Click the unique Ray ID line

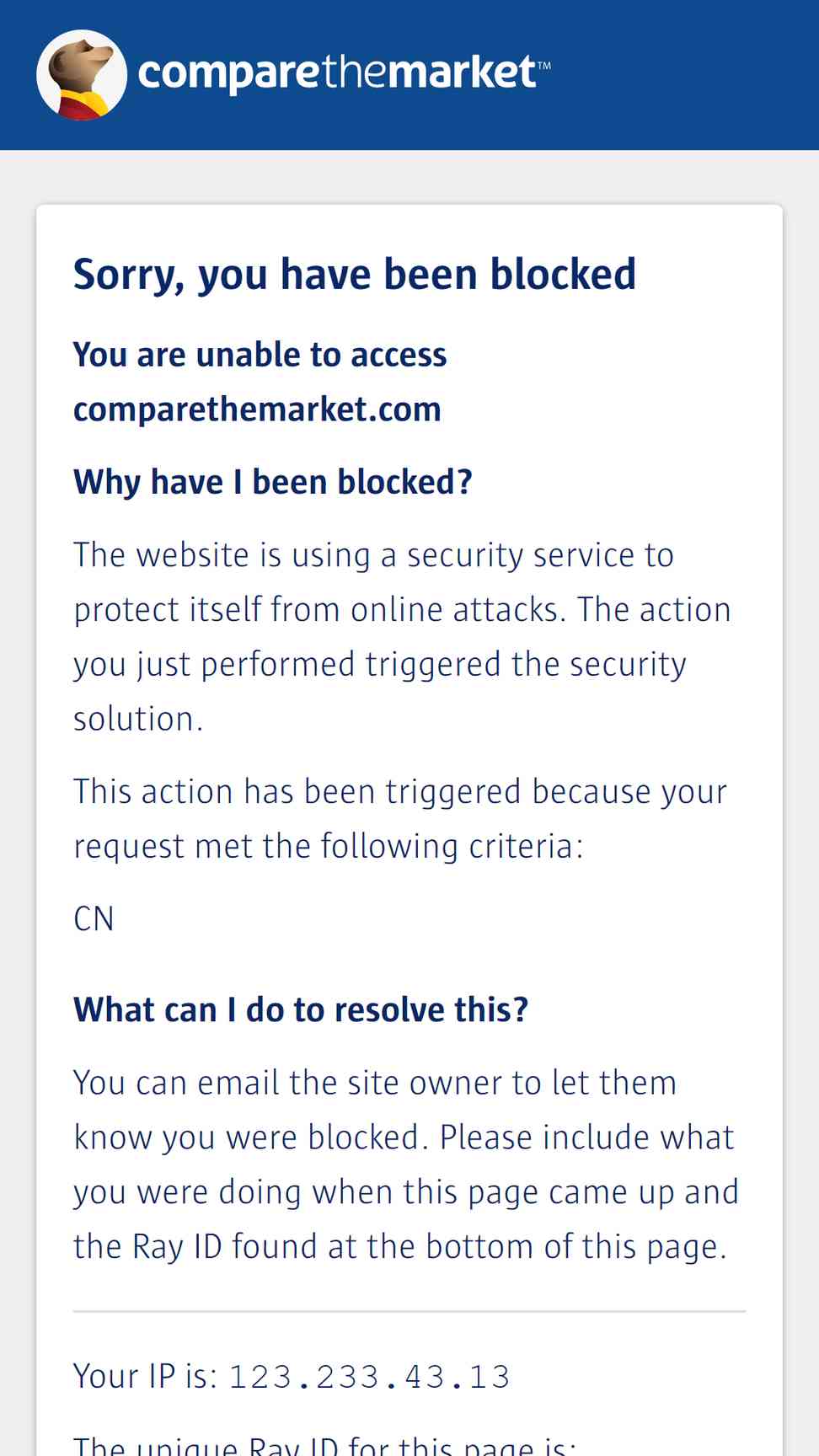tap(324, 1445)
